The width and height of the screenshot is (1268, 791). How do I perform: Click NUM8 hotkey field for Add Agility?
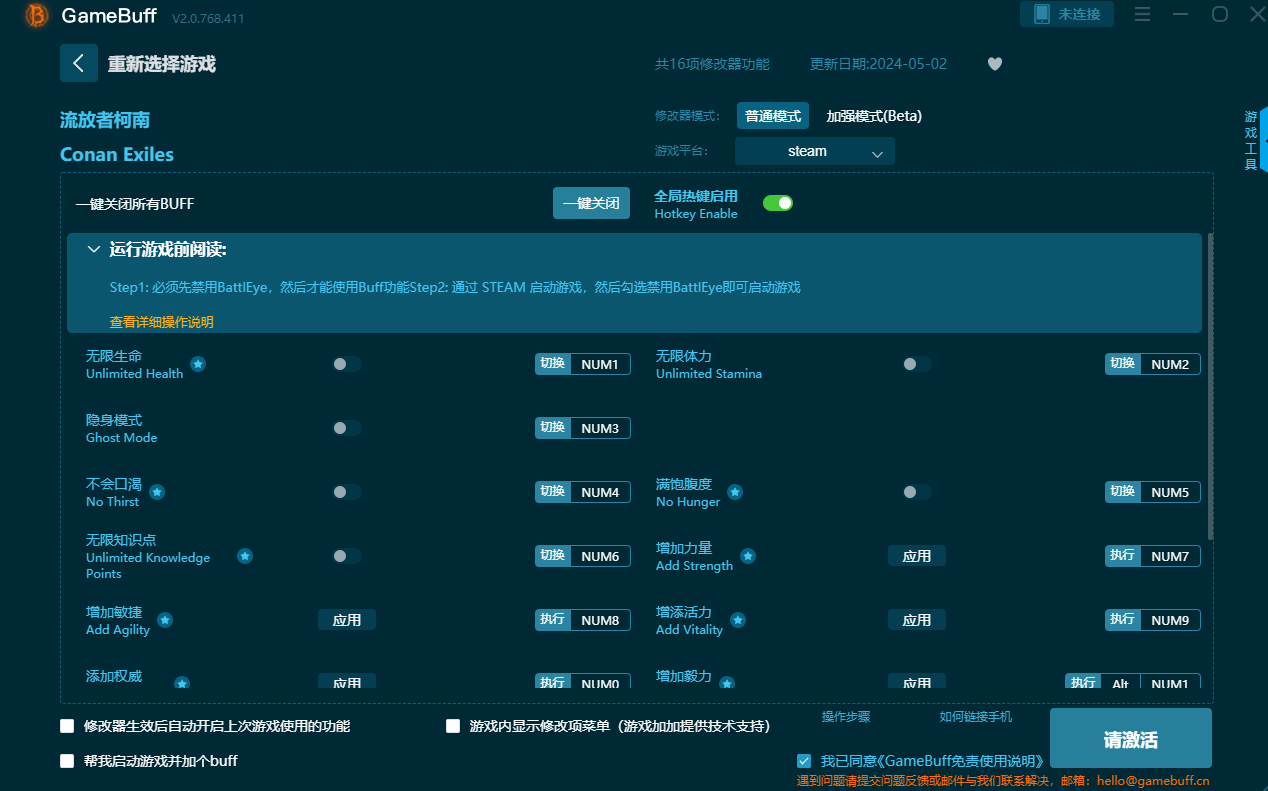[x=600, y=620]
